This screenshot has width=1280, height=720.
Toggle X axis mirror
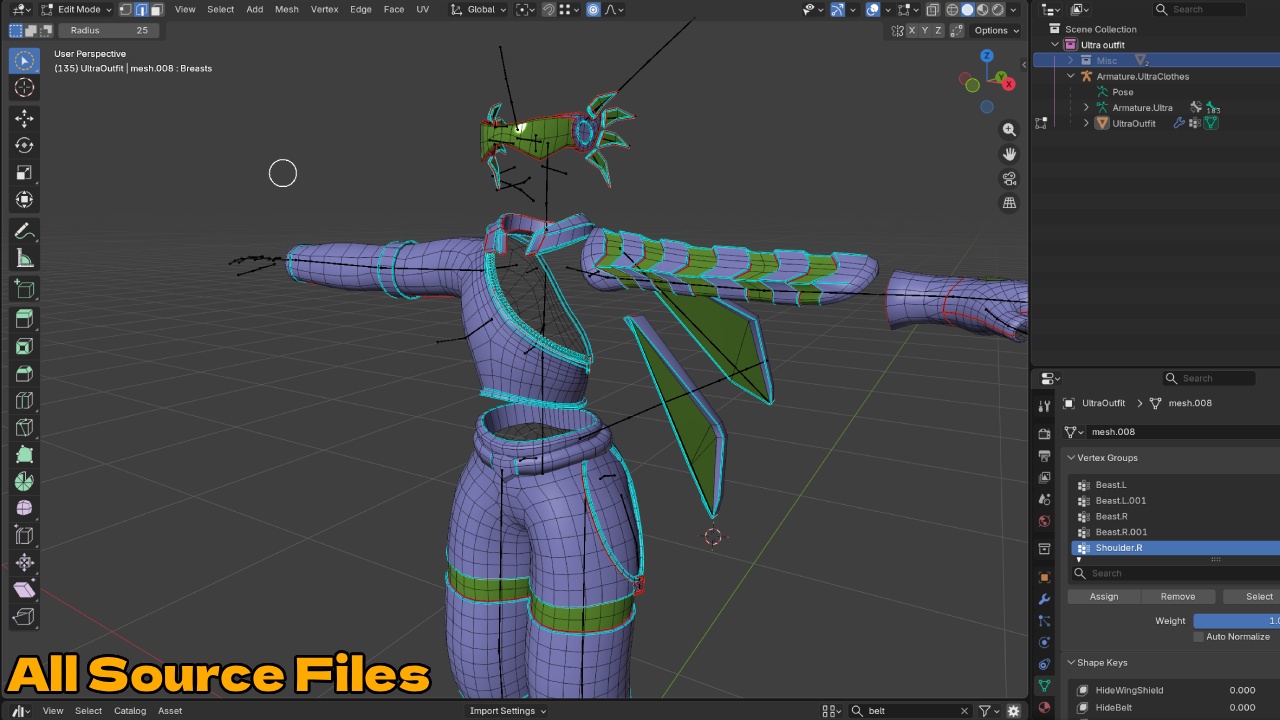[912, 31]
